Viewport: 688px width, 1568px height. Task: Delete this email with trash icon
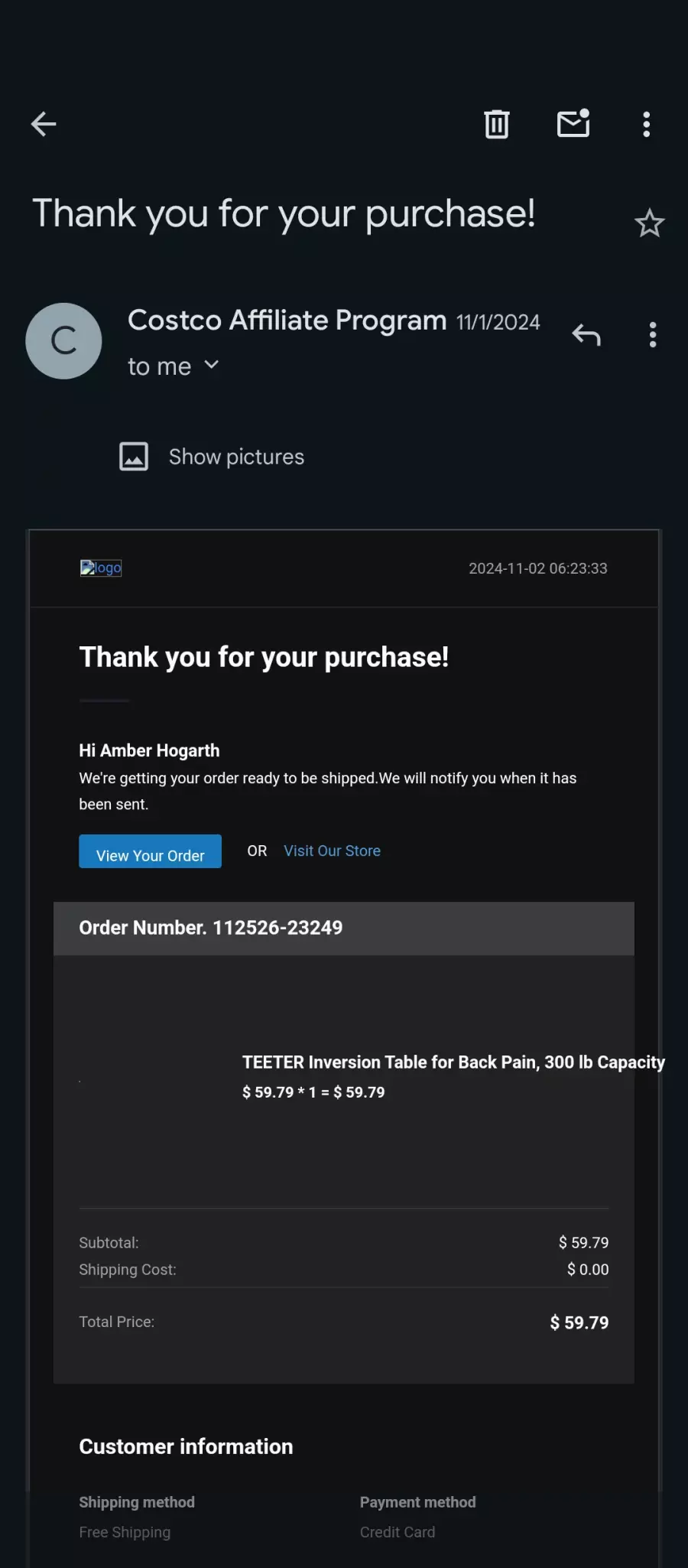pyautogui.click(x=497, y=124)
